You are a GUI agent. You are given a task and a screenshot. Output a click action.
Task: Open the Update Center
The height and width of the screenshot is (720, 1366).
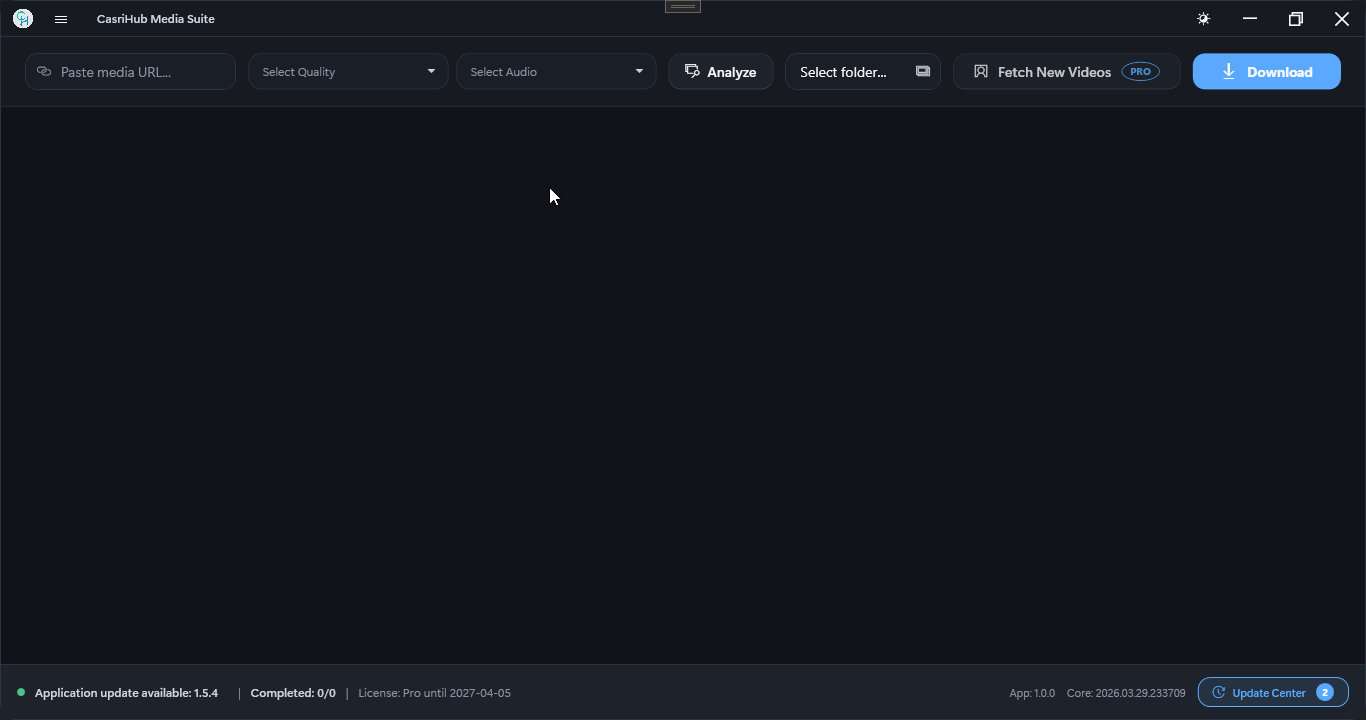[1273, 693]
